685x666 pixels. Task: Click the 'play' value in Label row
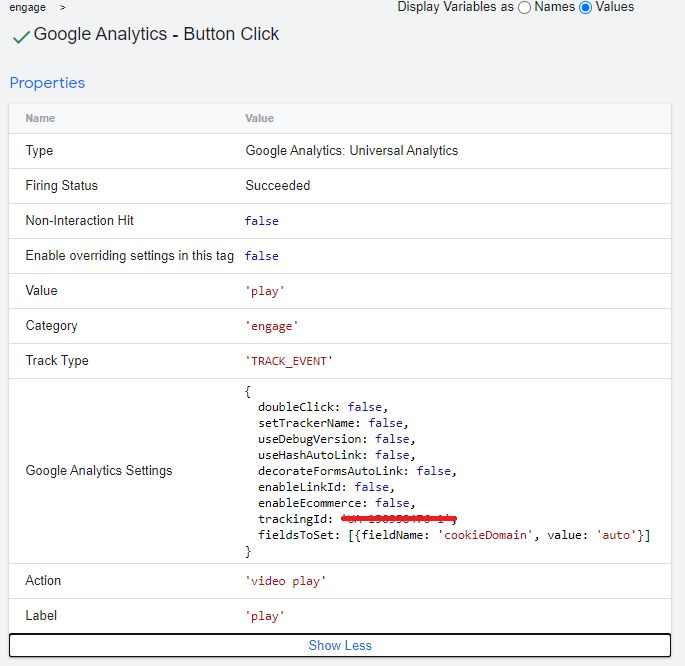point(265,616)
